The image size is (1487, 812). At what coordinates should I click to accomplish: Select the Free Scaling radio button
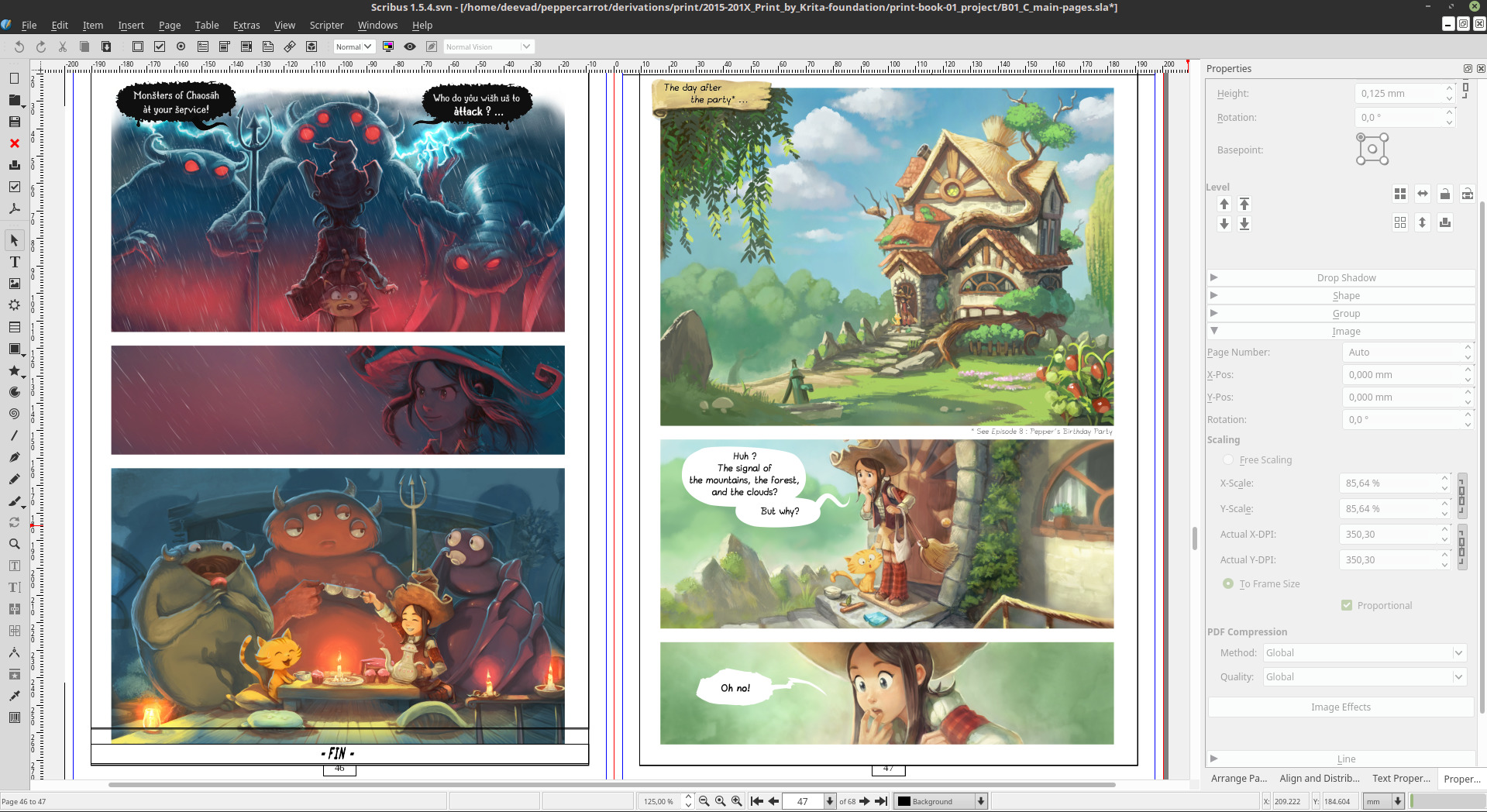pos(1228,459)
